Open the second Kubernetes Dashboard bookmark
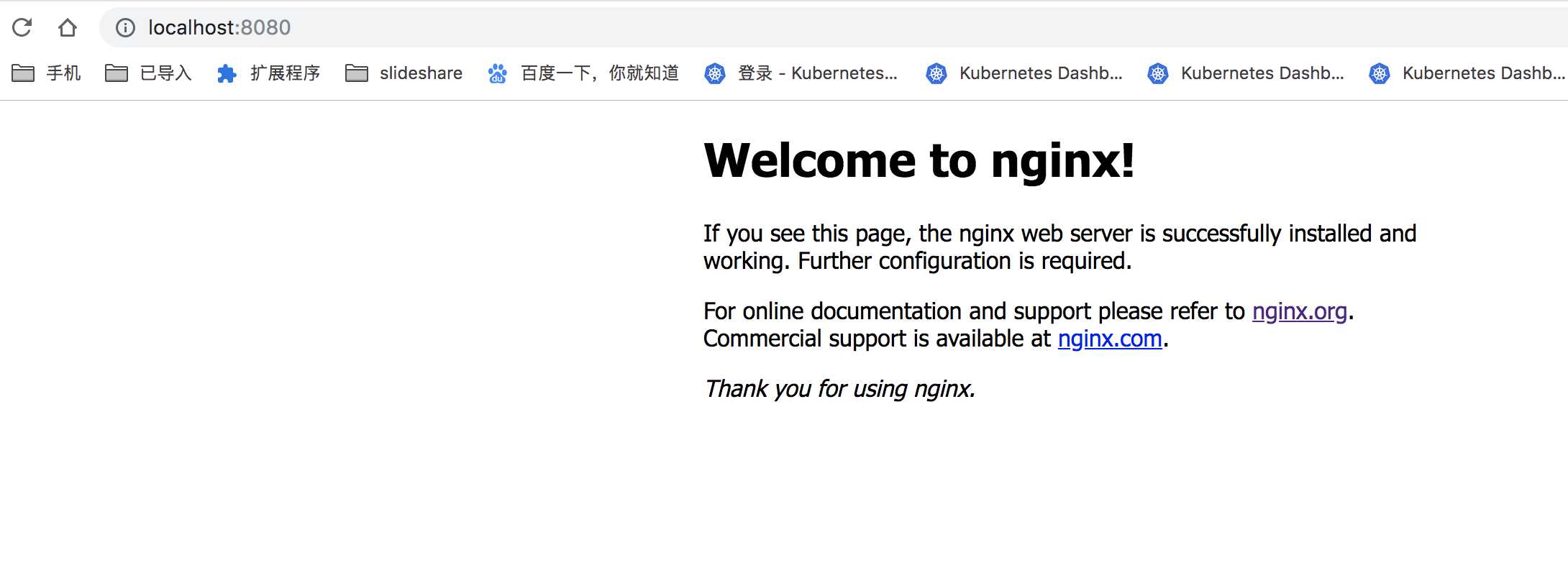The image size is (1568, 568). click(1024, 73)
